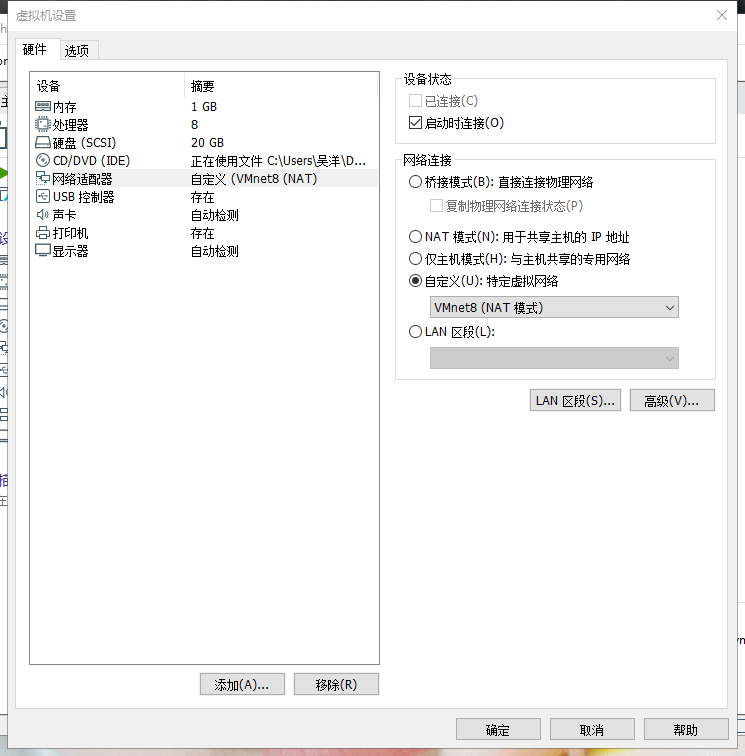Select the memory device icon
This screenshot has height=756, width=745.
click(42, 106)
